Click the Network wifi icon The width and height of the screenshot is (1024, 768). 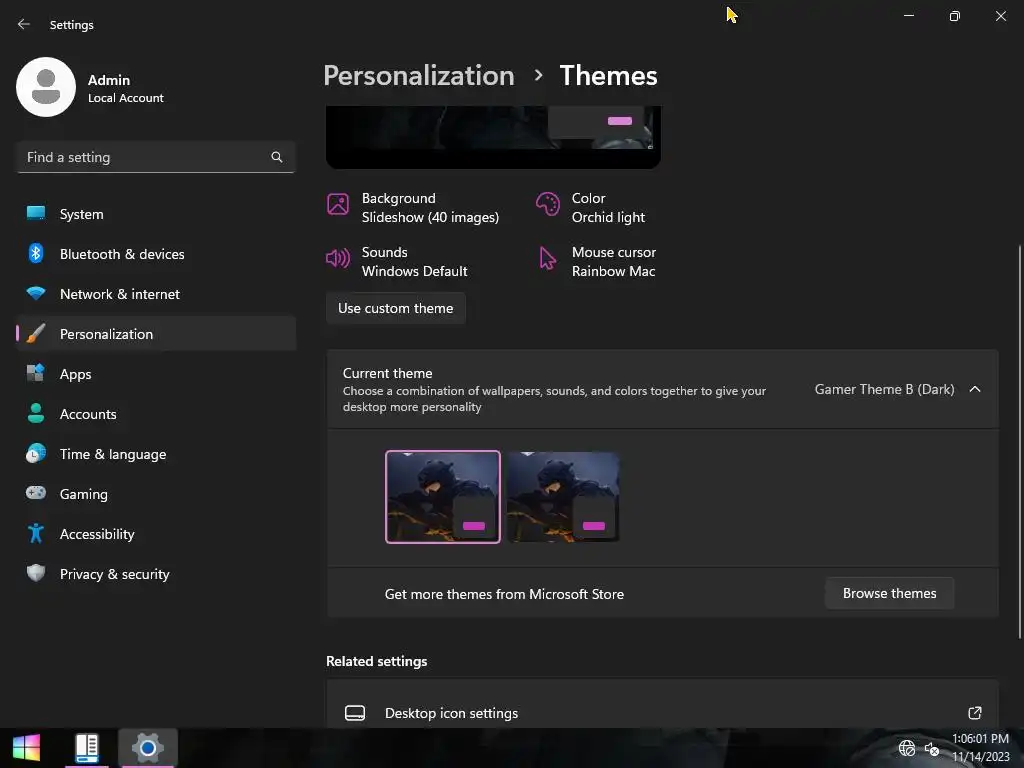[36, 293]
